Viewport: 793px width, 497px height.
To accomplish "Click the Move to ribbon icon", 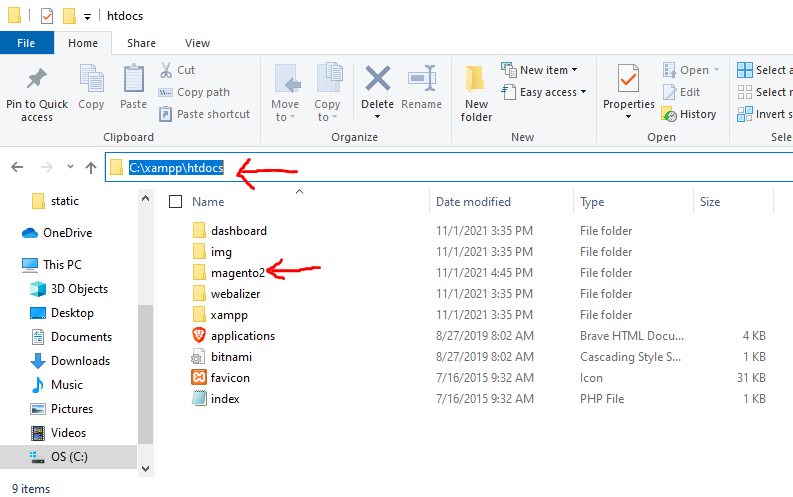I will tap(286, 79).
